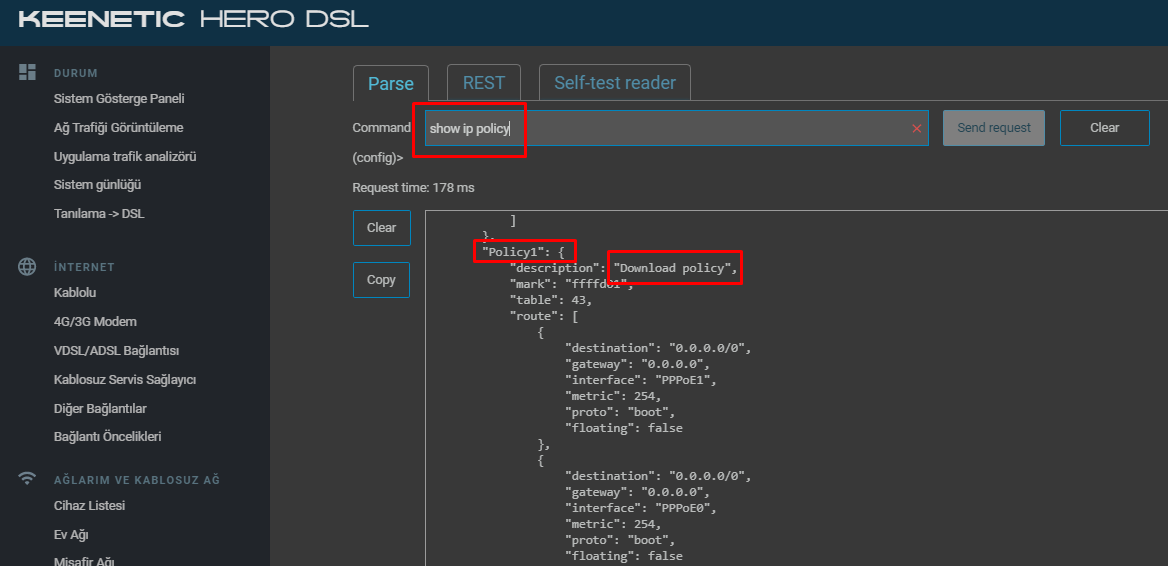Image resolution: width=1168 pixels, height=566 pixels.
Task: Open Bağlantı Öncelikleri
Action: point(107,437)
